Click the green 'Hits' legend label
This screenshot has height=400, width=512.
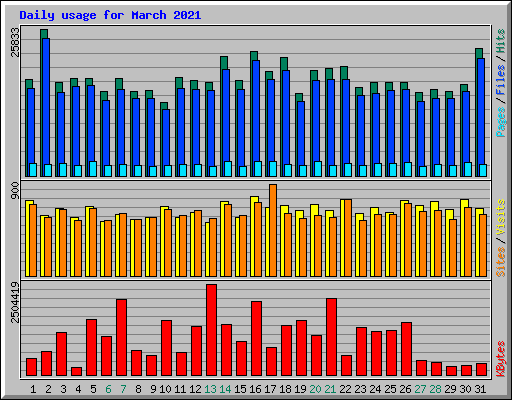click(501, 42)
